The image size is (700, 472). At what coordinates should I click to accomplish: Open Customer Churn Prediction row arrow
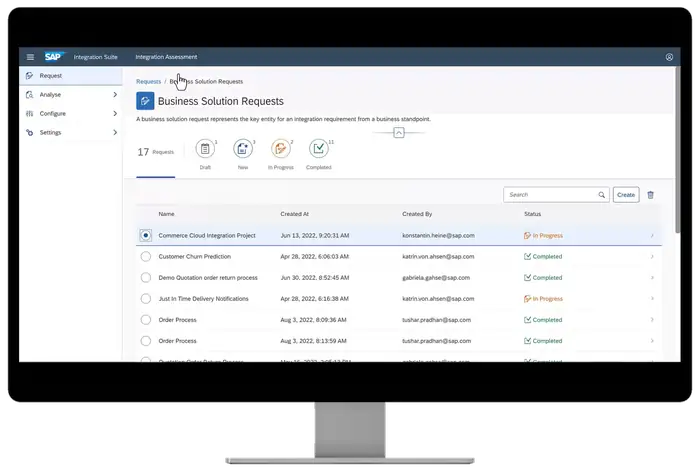pos(652,257)
